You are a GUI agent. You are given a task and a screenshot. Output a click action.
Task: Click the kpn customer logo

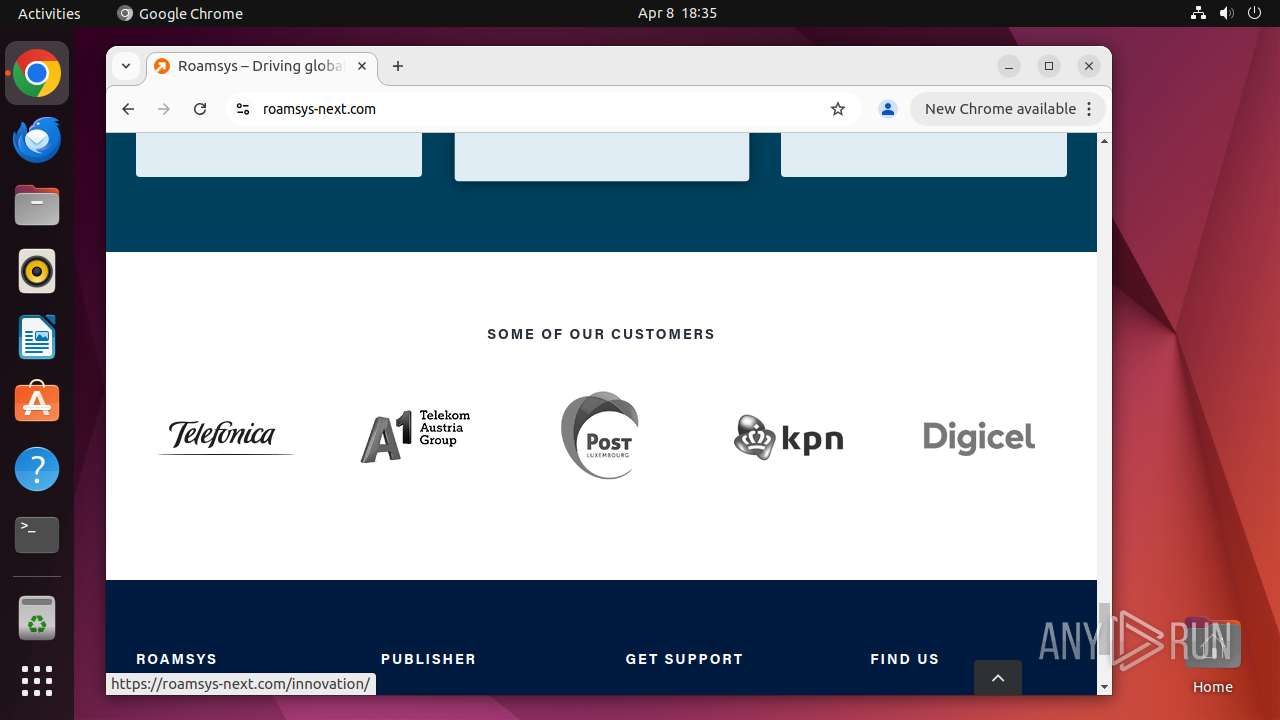point(789,437)
